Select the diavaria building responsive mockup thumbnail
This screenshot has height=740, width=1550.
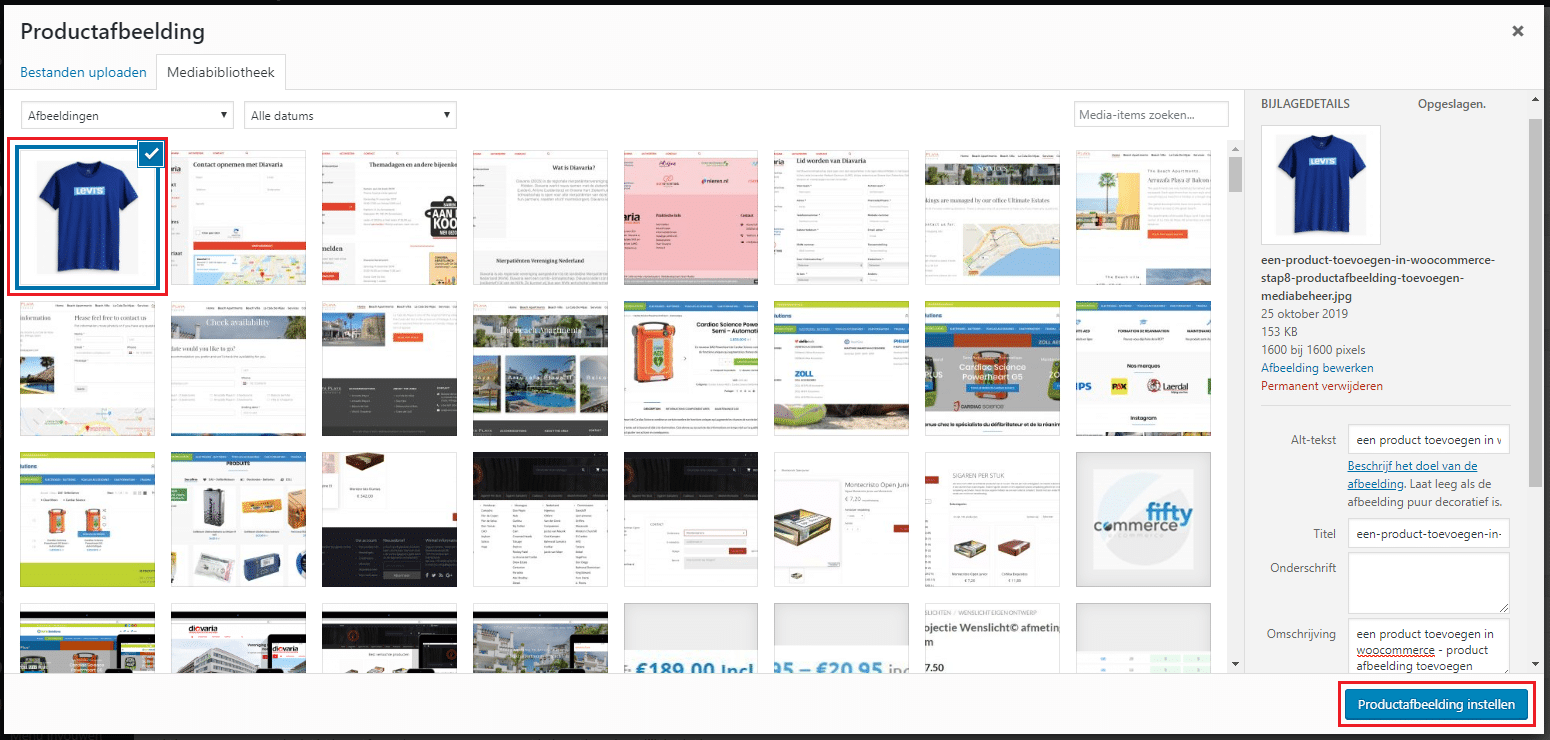tap(238, 638)
